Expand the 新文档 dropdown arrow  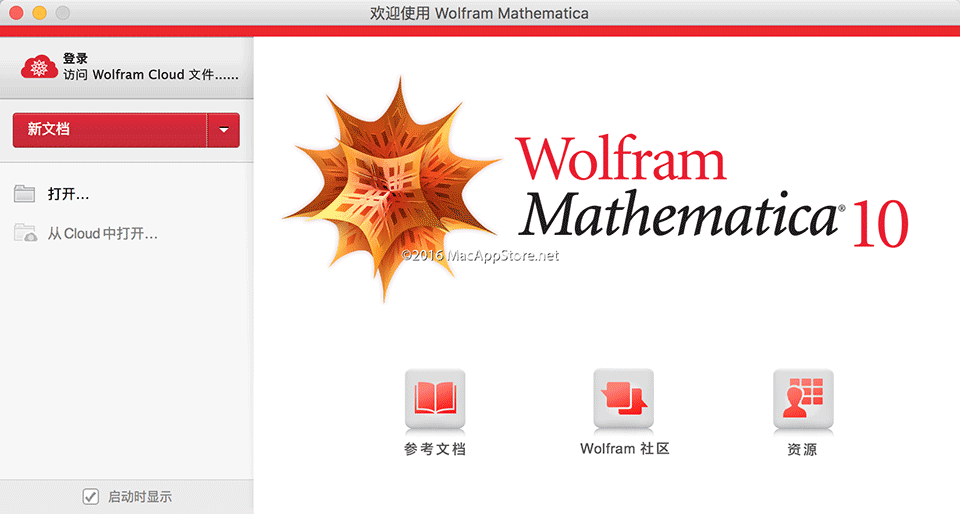pos(223,130)
